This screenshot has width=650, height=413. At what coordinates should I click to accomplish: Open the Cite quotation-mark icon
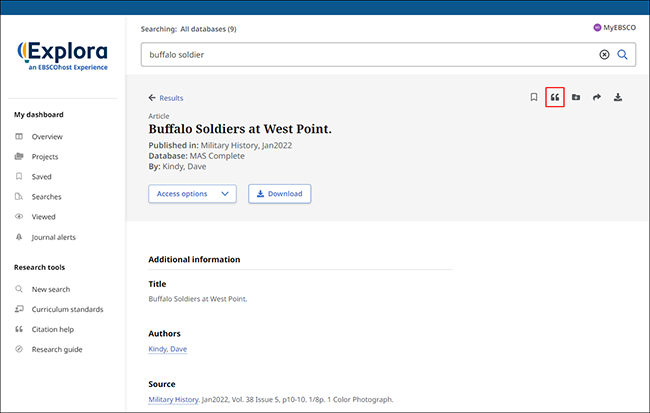pos(555,97)
